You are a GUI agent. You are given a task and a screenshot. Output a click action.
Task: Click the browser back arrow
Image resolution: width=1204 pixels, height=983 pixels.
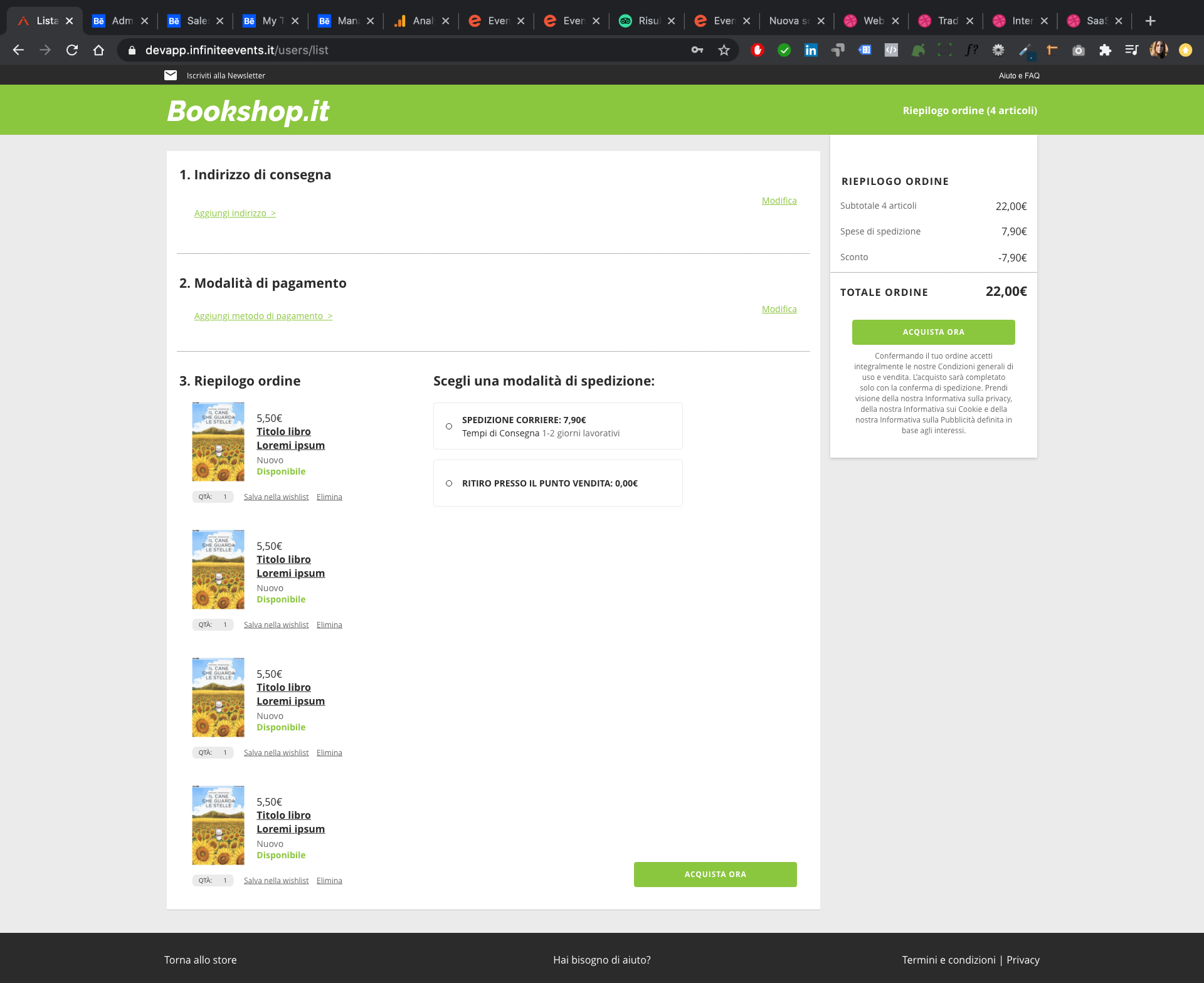tap(18, 50)
